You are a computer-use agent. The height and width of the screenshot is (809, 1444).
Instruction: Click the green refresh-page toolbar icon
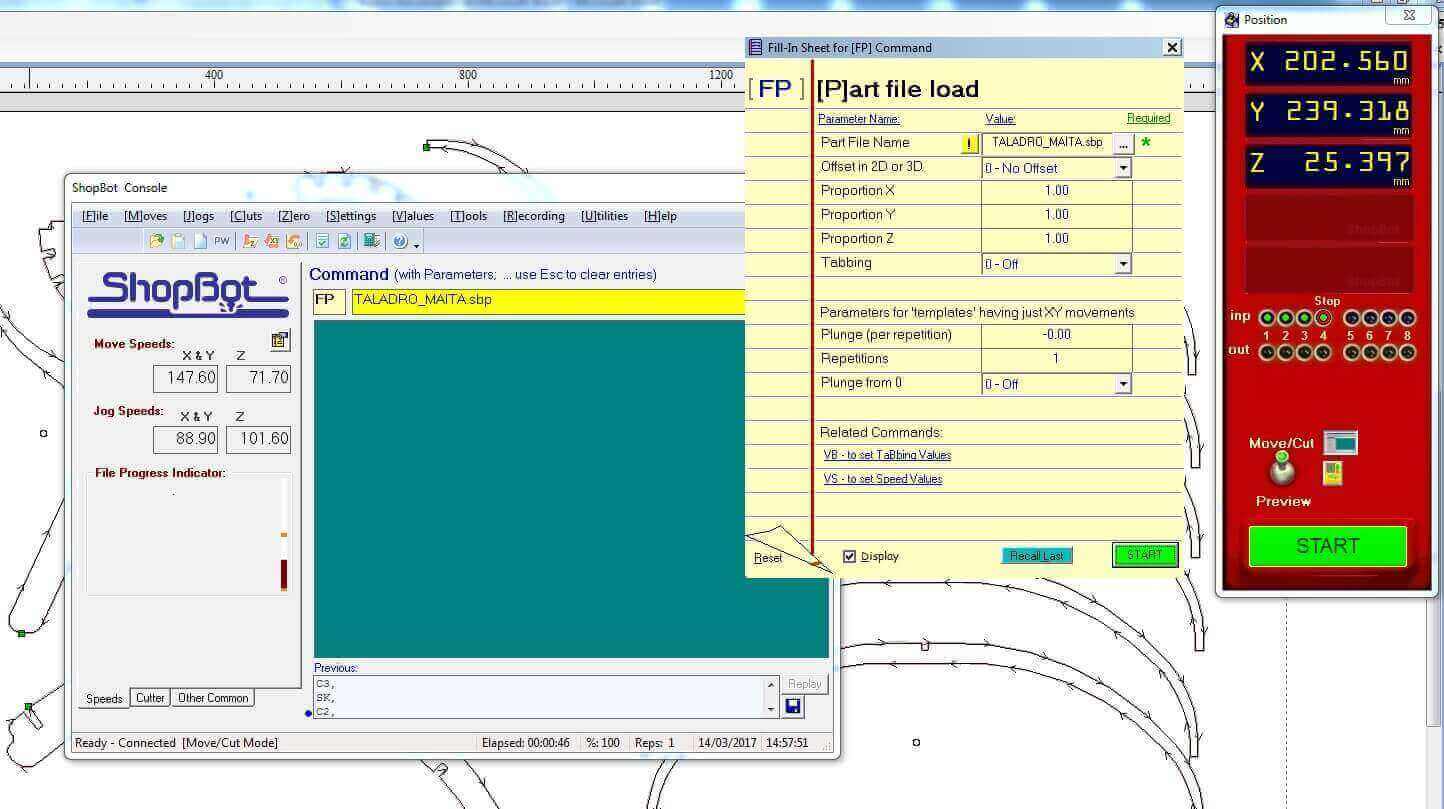coord(344,240)
